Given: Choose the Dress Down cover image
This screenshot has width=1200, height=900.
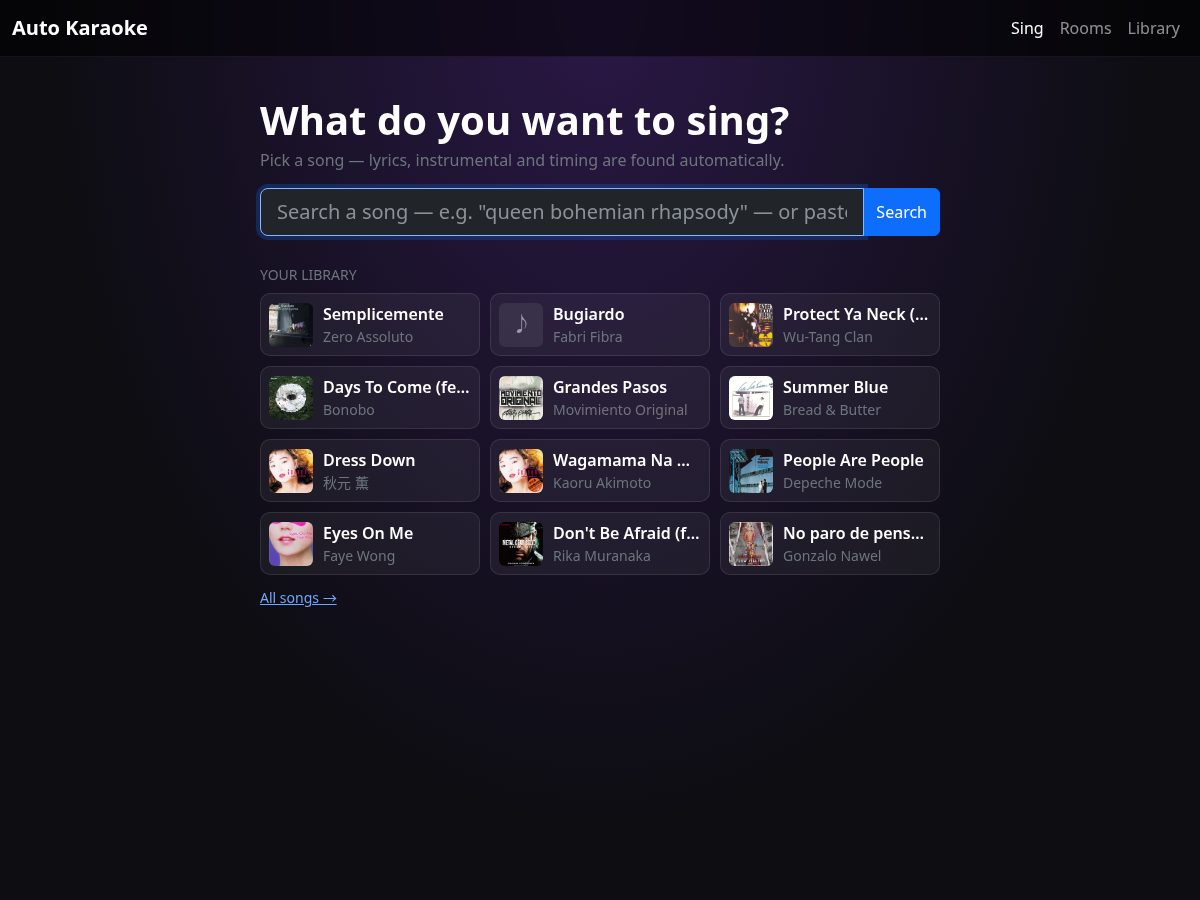Looking at the screenshot, I should [291, 471].
